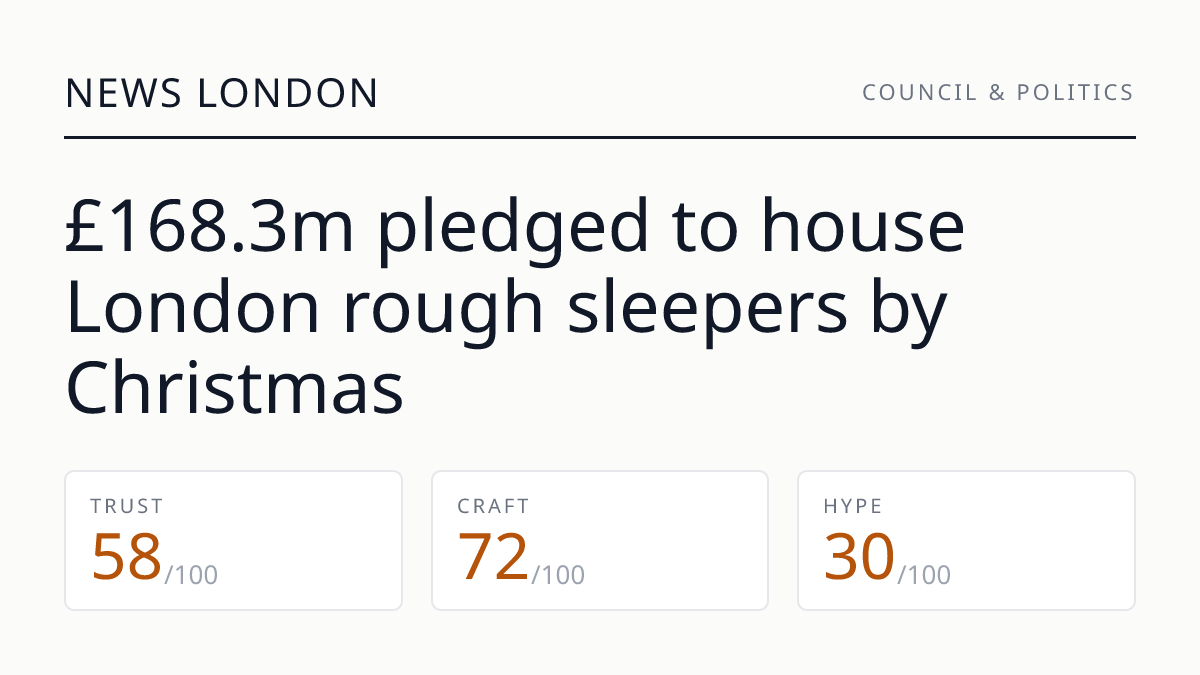Click the /100 beside Craft score

(558, 575)
